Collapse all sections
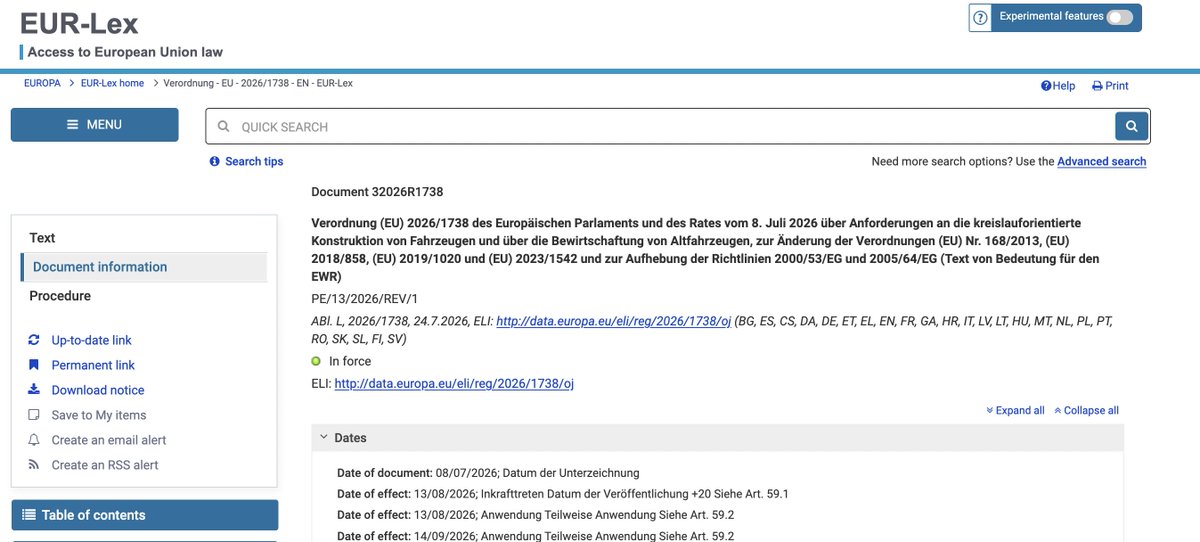The width and height of the screenshot is (1200, 542). point(1086,410)
